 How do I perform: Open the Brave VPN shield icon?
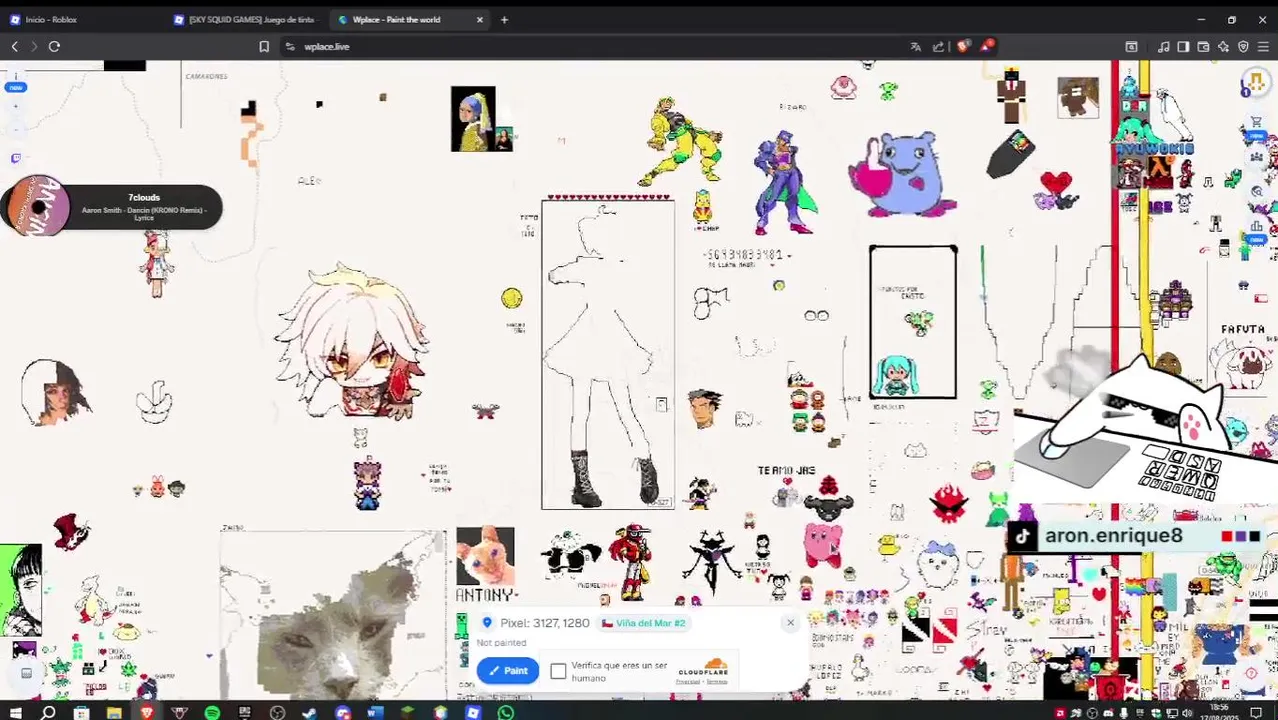pos(1243,46)
